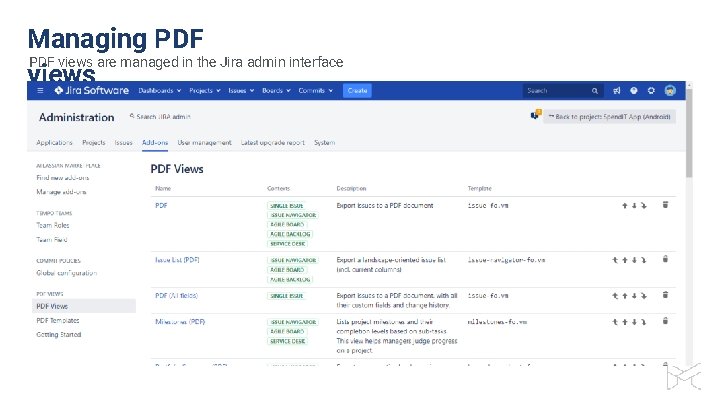Open the Milestones (PDF) view link
The width and height of the screenshot is (720, 405).
click(x=180, y=321)
